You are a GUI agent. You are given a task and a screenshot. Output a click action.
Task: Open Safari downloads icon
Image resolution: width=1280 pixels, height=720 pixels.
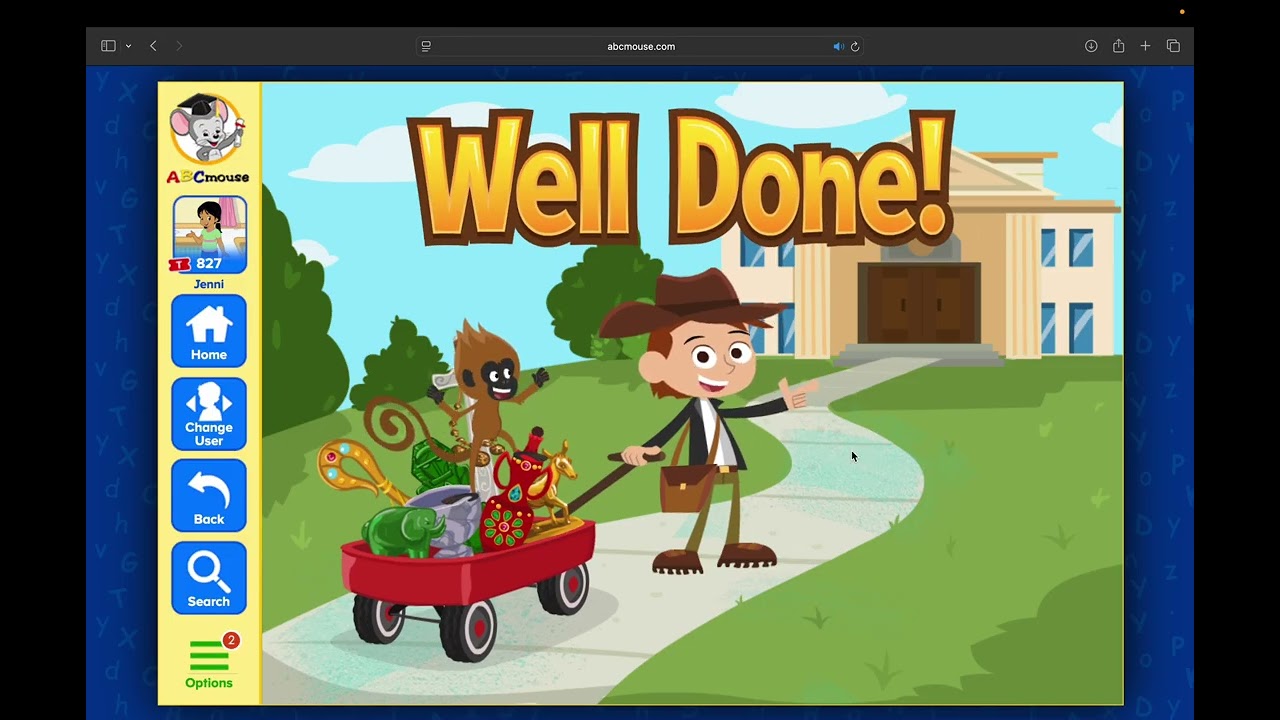[1091, 46]
